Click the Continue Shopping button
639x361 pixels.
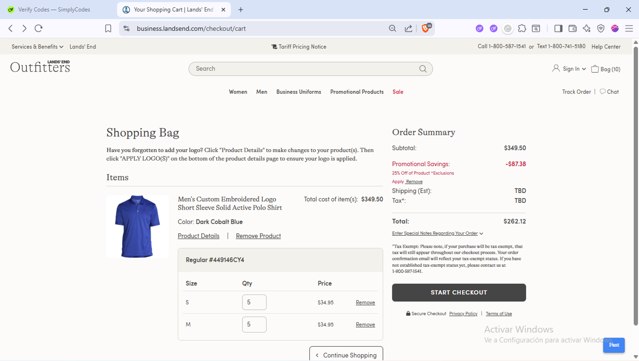(346, 355)
